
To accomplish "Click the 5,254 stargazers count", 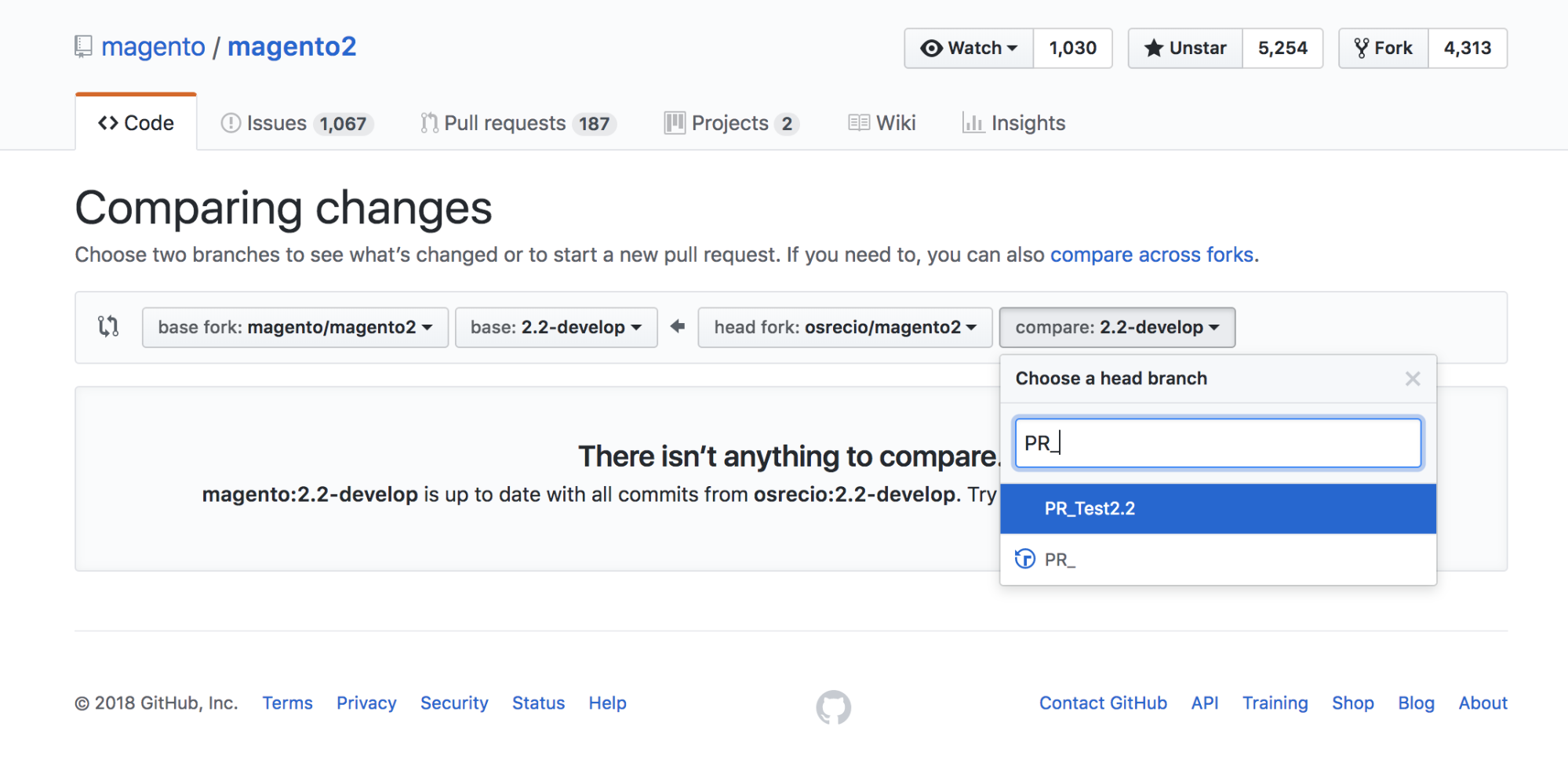I will (1282, 48).
